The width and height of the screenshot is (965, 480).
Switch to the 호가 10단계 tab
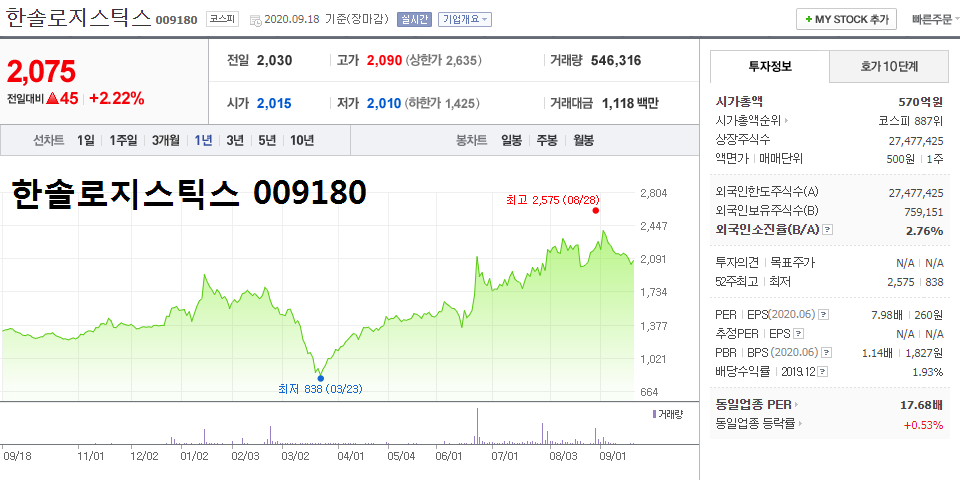click(x=889, y=66)
